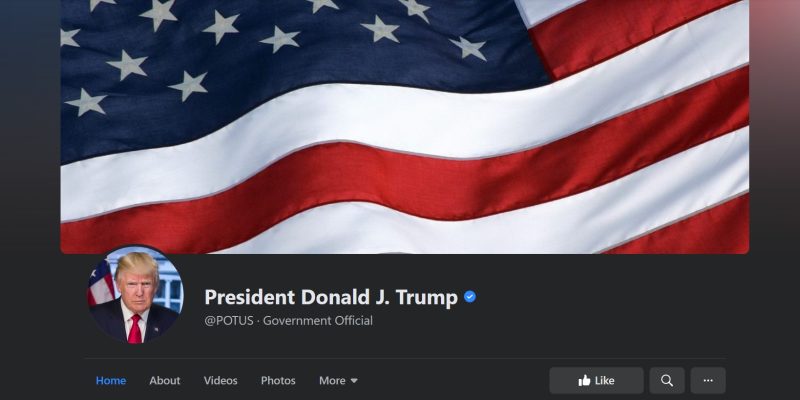The width and height of the screenshot is (800, 400).
Task: Click the caret arrow beside More
Action: (x=354, y=381)
